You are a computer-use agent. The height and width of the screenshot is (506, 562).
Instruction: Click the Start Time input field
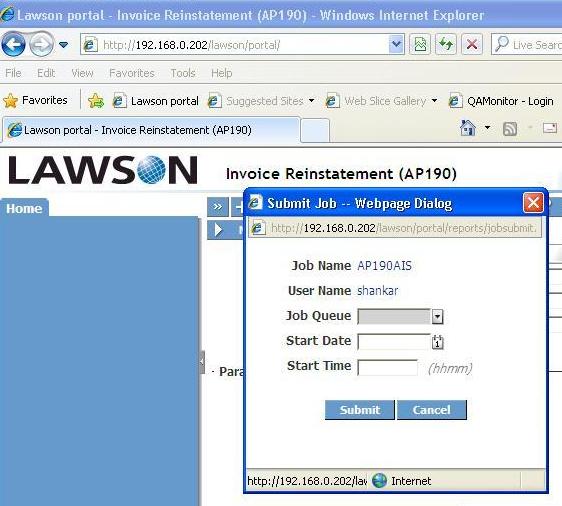(387, 367)
